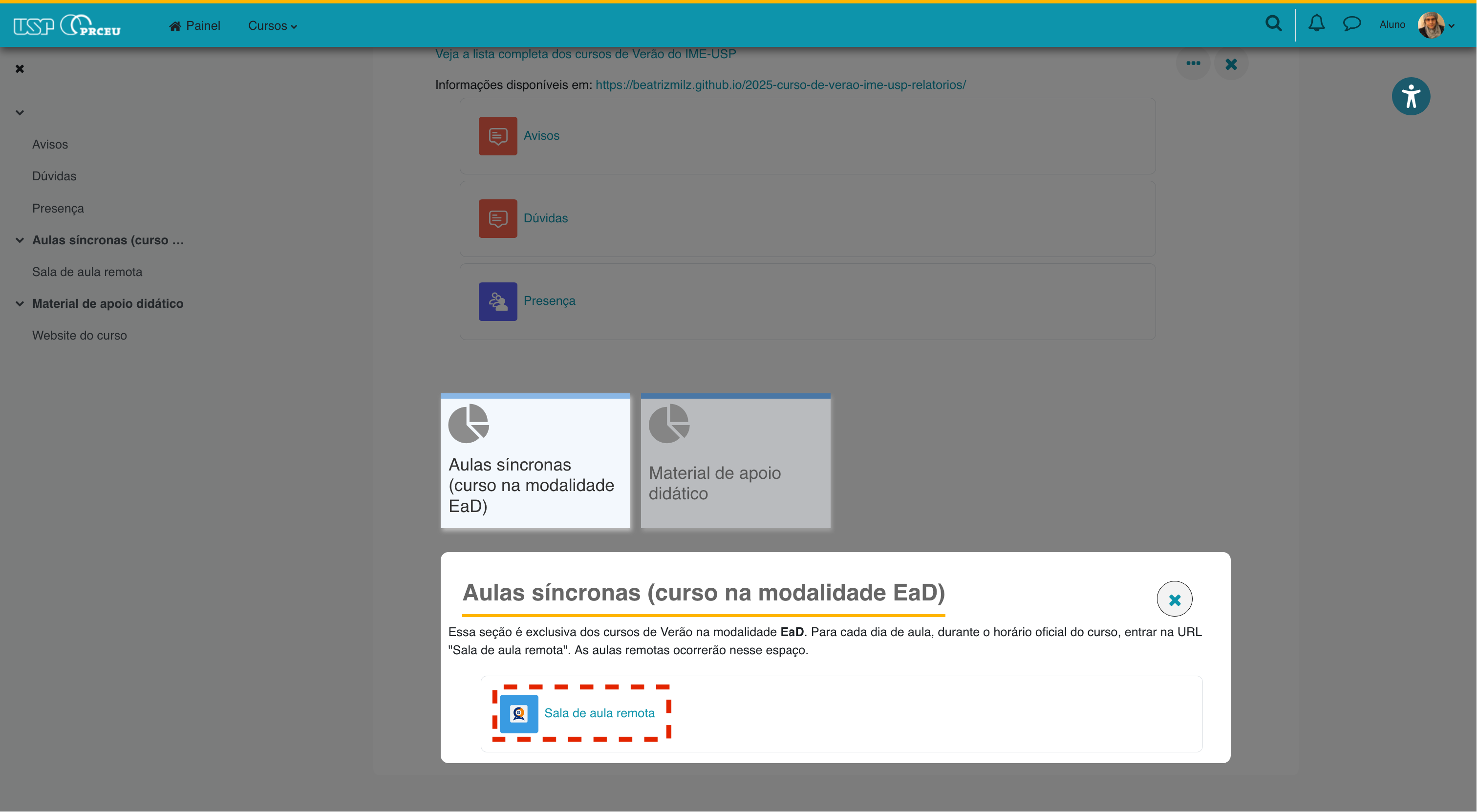Click the Presença attendance icon

pos(498,301)
